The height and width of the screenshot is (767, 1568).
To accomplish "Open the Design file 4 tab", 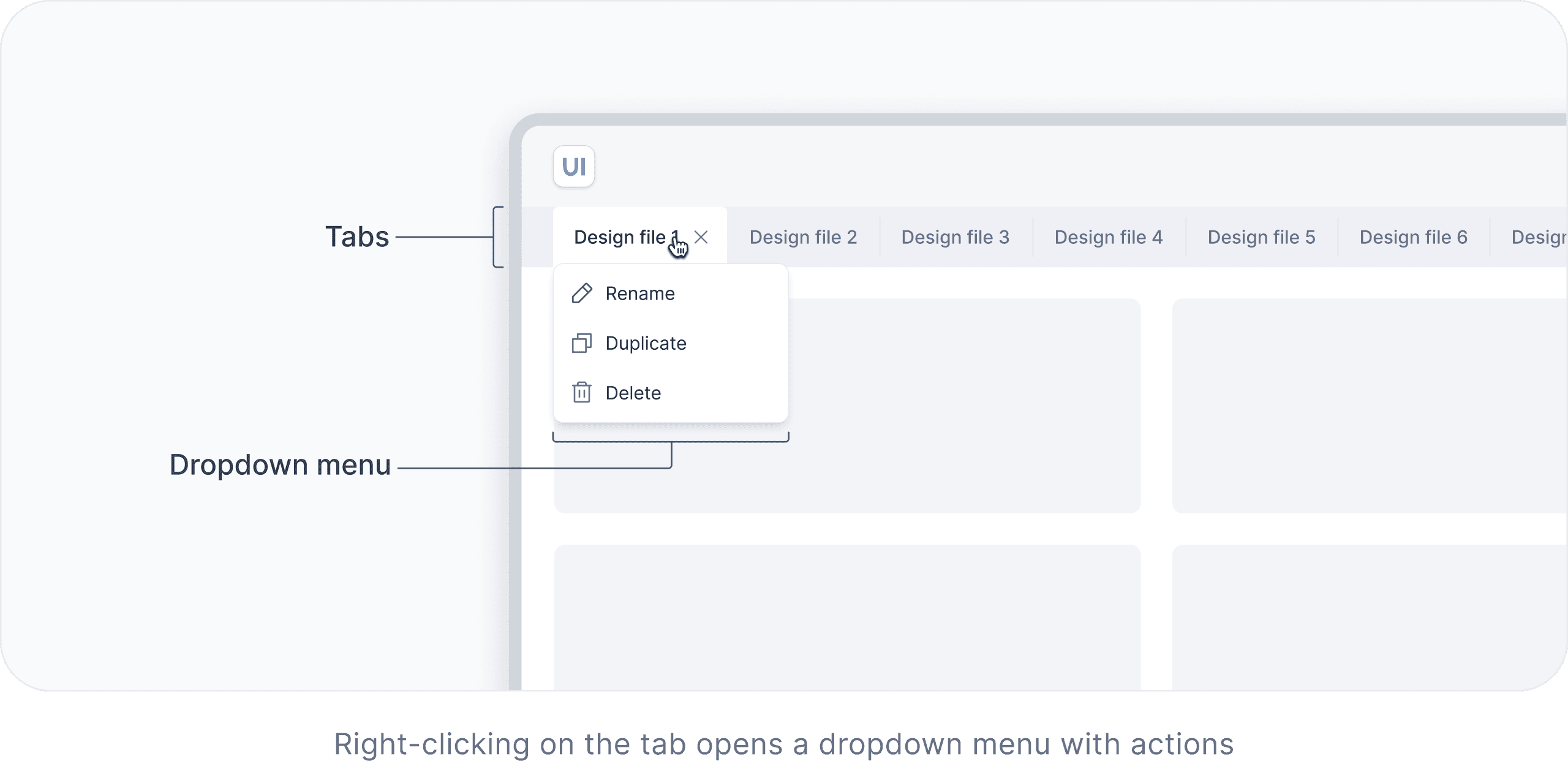I will pos(1108,237).
